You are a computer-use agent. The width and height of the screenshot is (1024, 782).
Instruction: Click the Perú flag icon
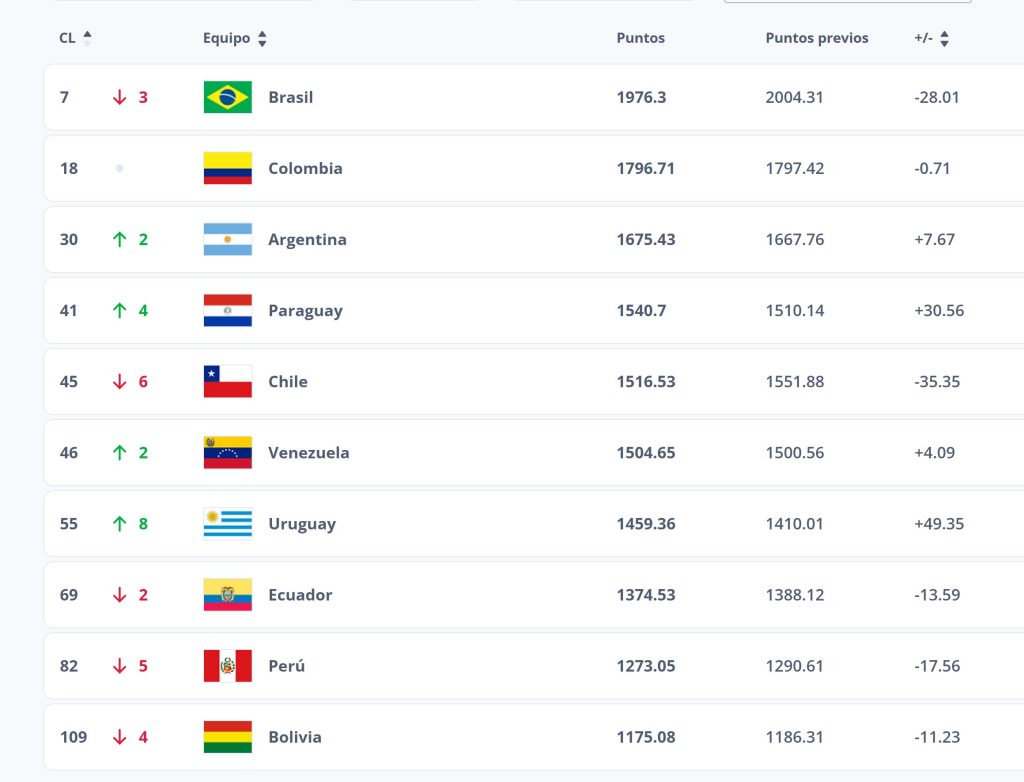(x=227, y=666)
